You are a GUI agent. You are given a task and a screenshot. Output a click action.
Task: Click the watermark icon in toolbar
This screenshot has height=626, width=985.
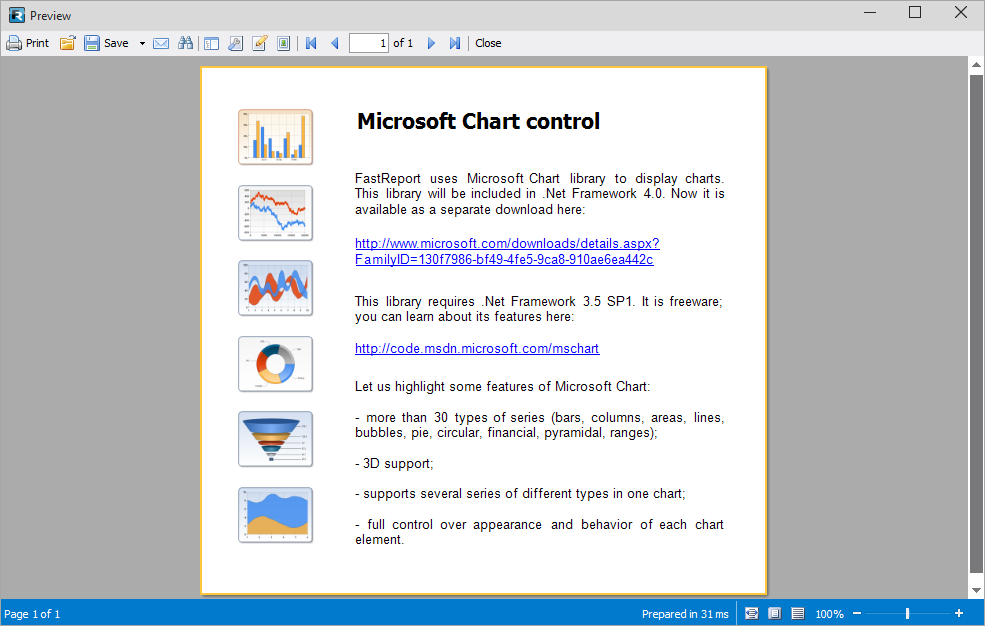pyautogui.click(x=284, y=43)
